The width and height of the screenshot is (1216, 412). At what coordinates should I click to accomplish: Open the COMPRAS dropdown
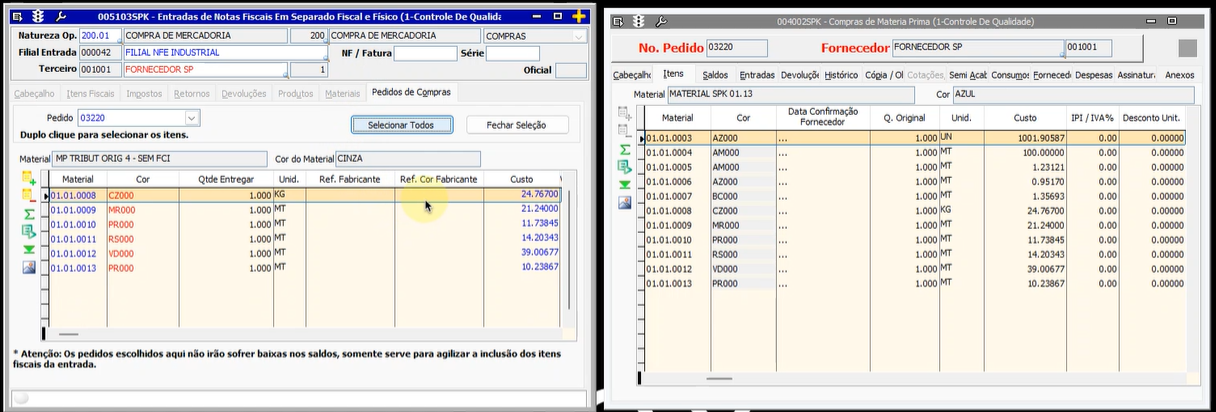pos(578,36)
